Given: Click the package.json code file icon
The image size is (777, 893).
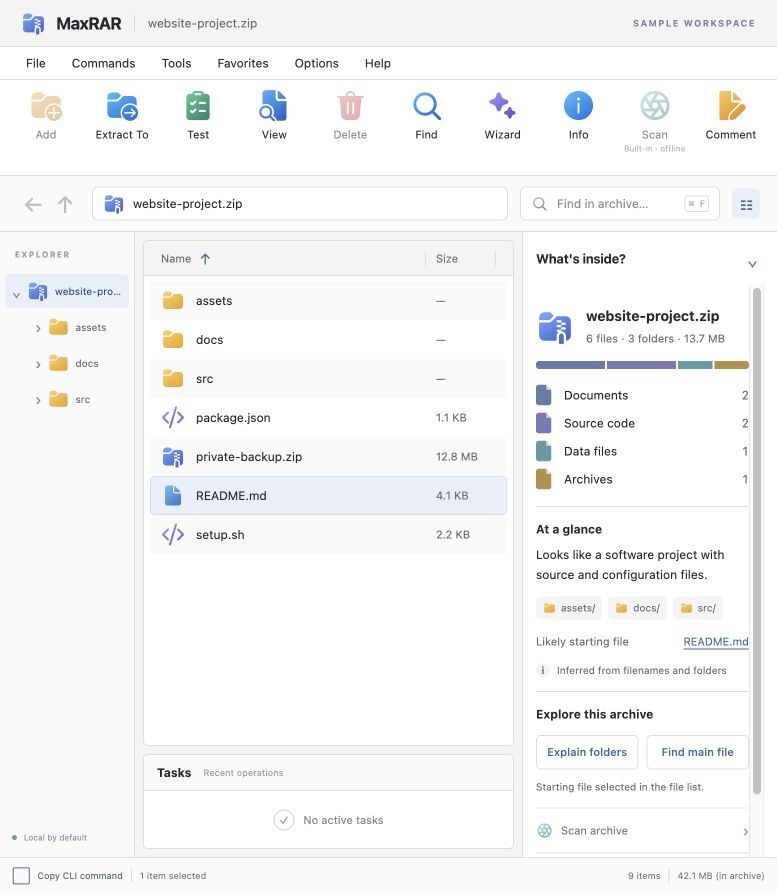Looking at the screenshot, I should pos(173,417).
